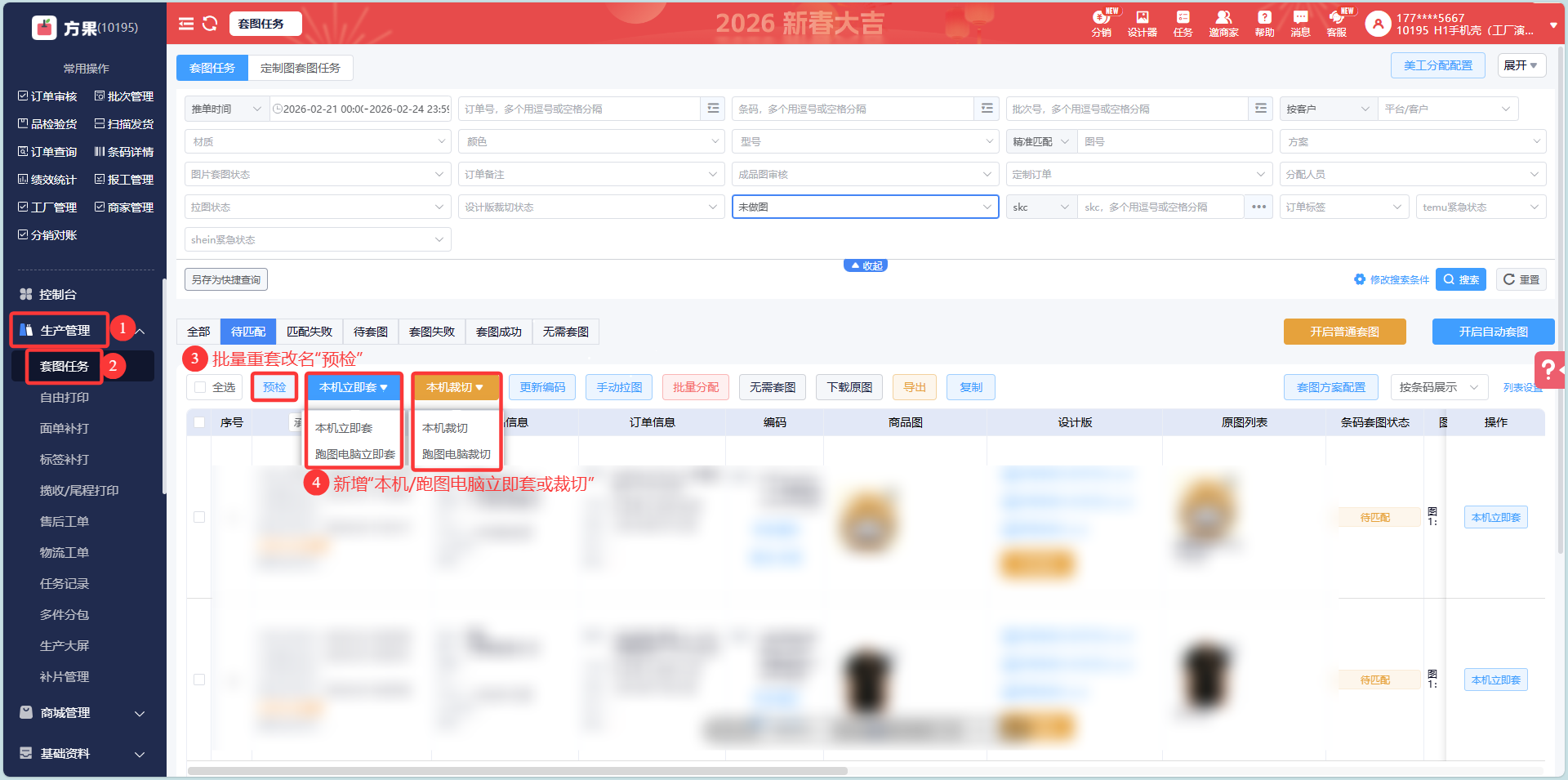Screen dimensions: 1568x780
Task: Click the 重置 reset button
Action: pos(1521,279)
